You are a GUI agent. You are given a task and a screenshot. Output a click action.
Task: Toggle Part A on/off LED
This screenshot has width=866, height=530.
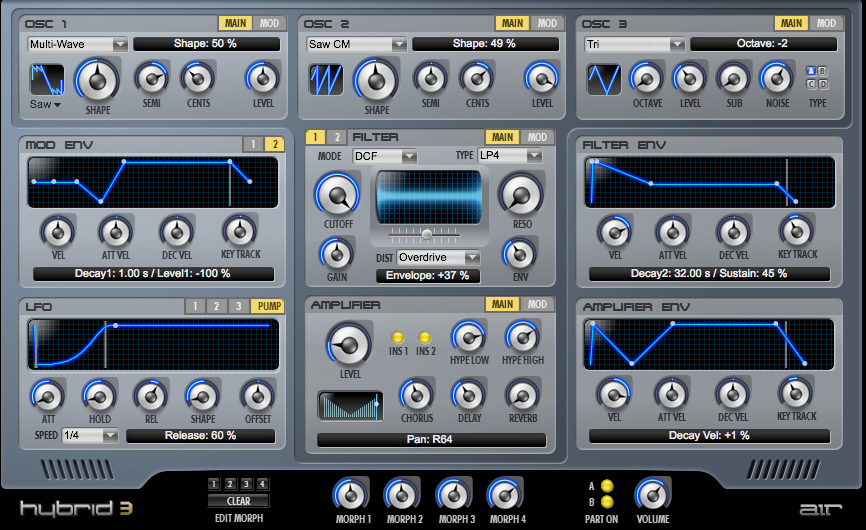point(607,486)
